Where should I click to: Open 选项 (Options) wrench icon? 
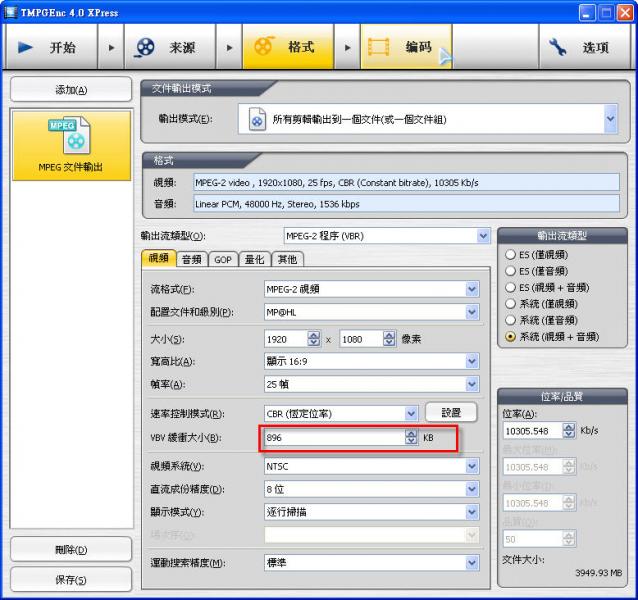pyautogui.click(x=560, y=47)
